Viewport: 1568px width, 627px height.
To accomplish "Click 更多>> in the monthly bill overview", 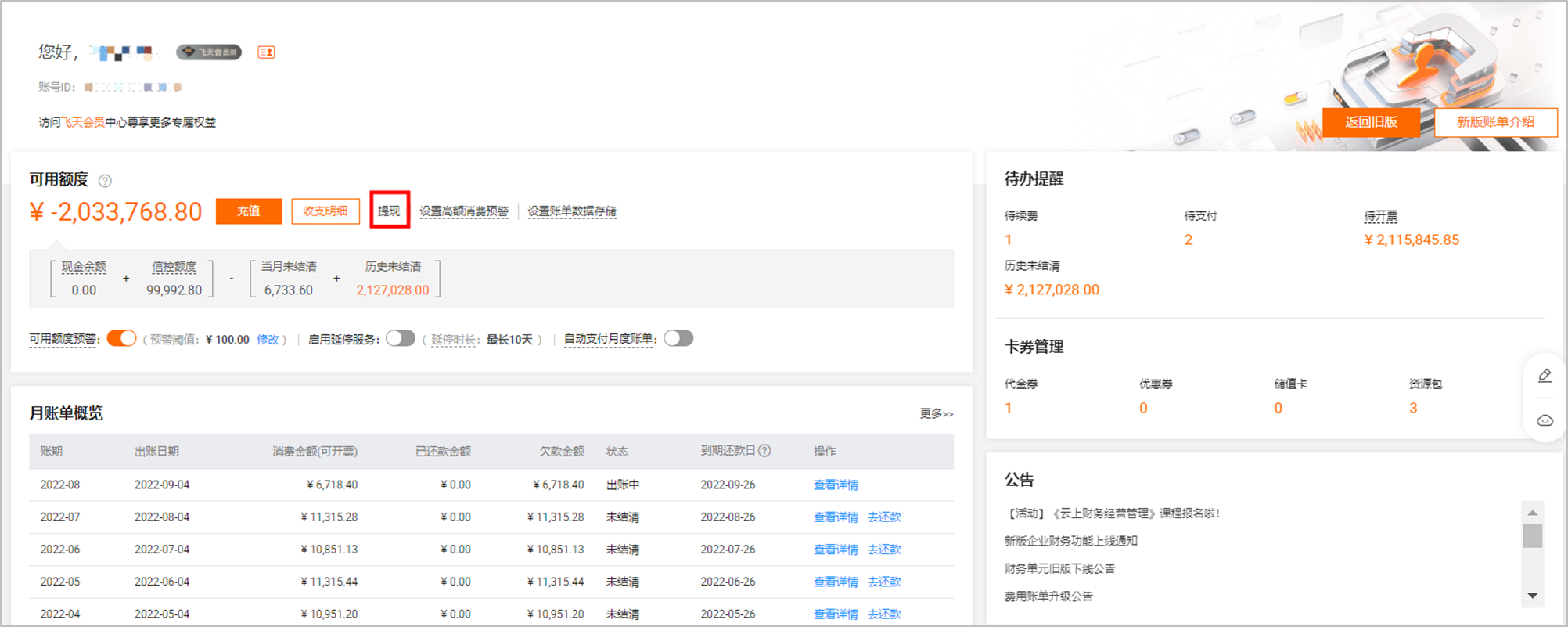I will (x=937, y=413).
